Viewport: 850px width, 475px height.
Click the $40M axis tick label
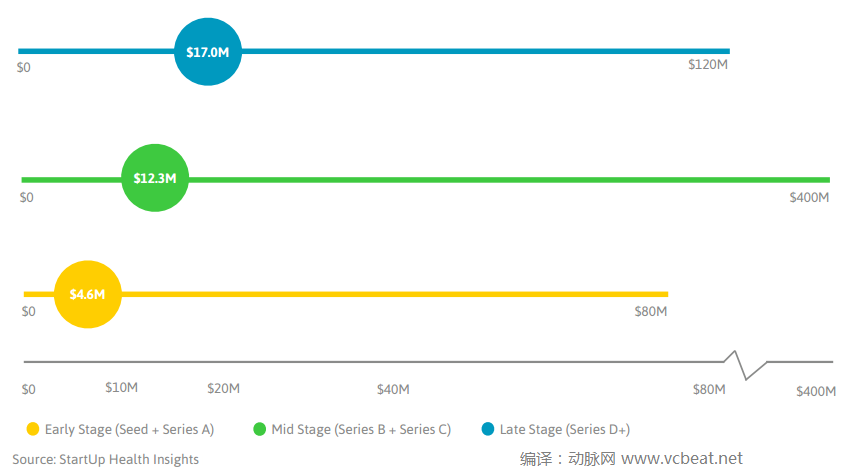[393, 389]
